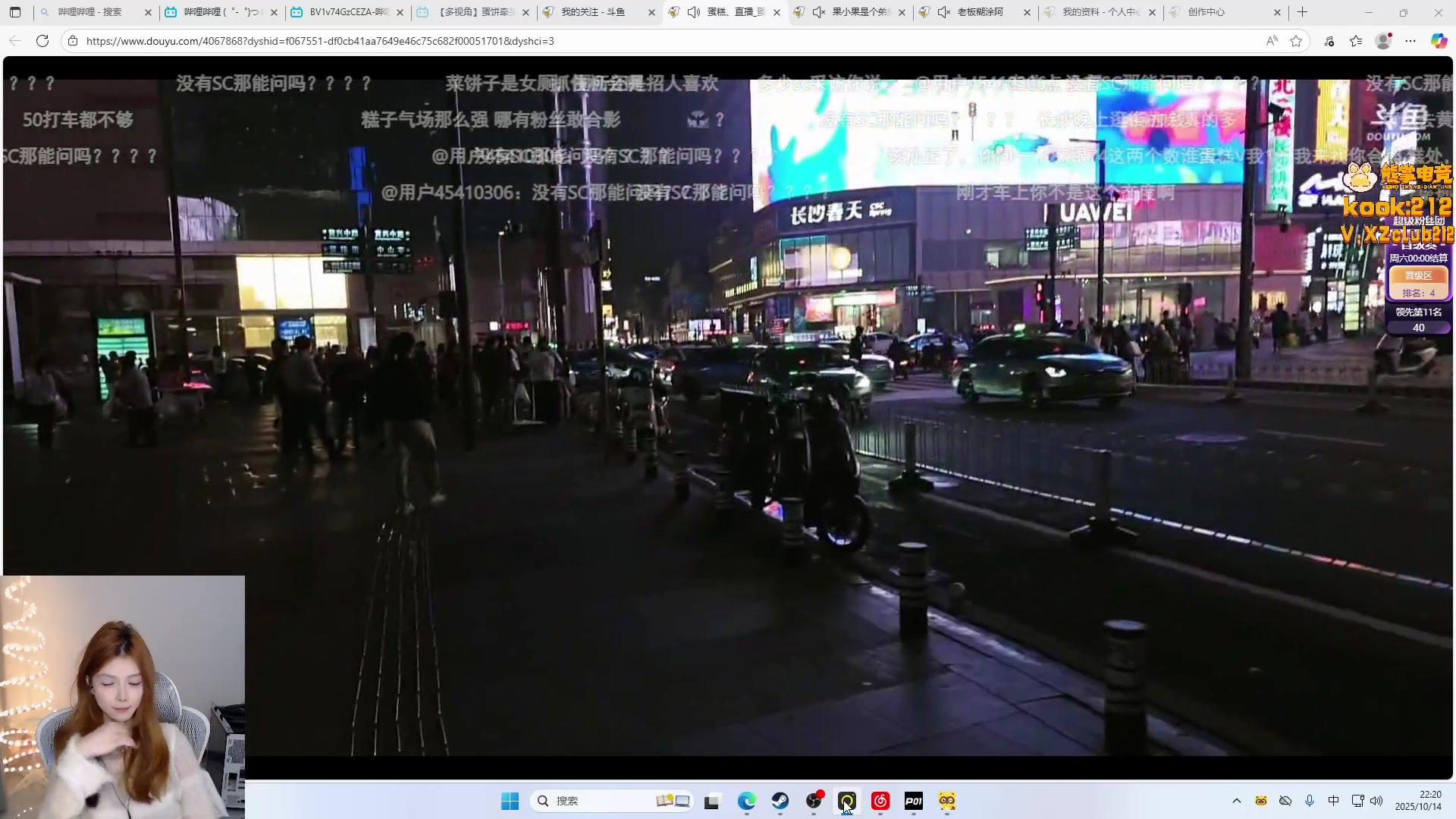
Task: Open the tab actions menu
Action: (x=15, y=12)
